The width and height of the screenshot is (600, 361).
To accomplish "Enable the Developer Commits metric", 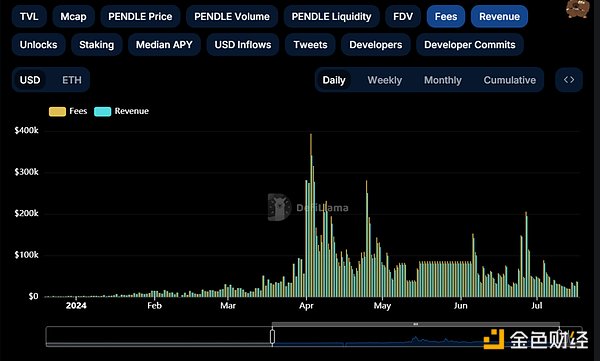I will pos(470,45).
